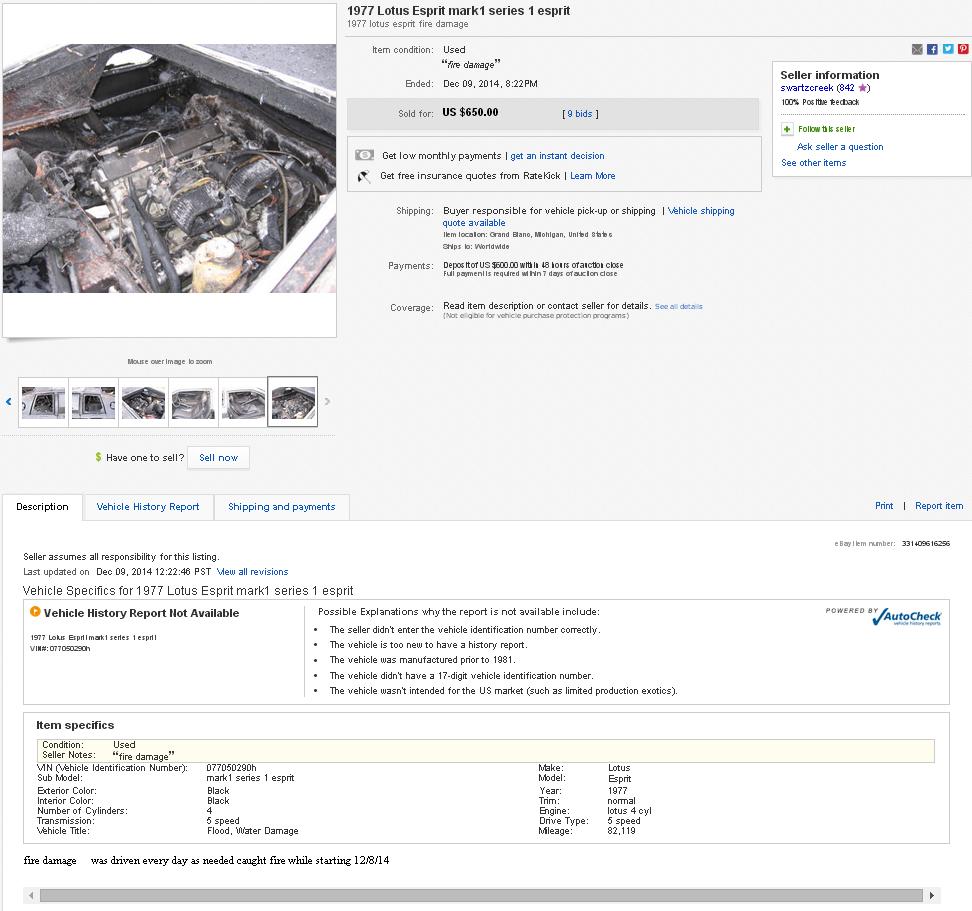
Task: Select third thumbnail in gallery
Action: (143, 402)
